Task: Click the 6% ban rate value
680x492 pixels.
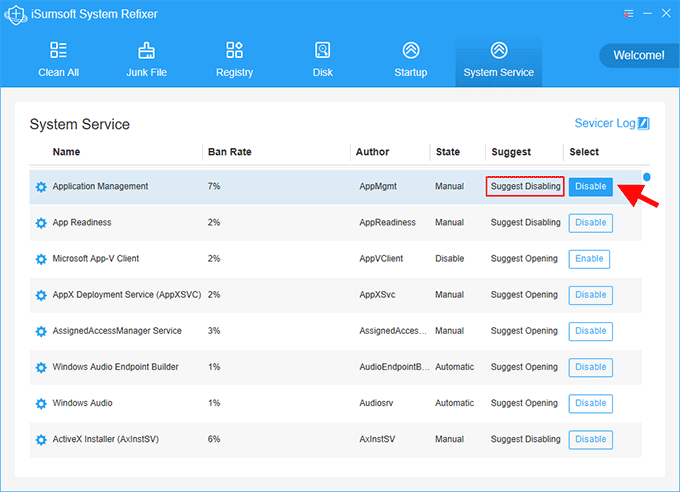Action: click(214, 439)
